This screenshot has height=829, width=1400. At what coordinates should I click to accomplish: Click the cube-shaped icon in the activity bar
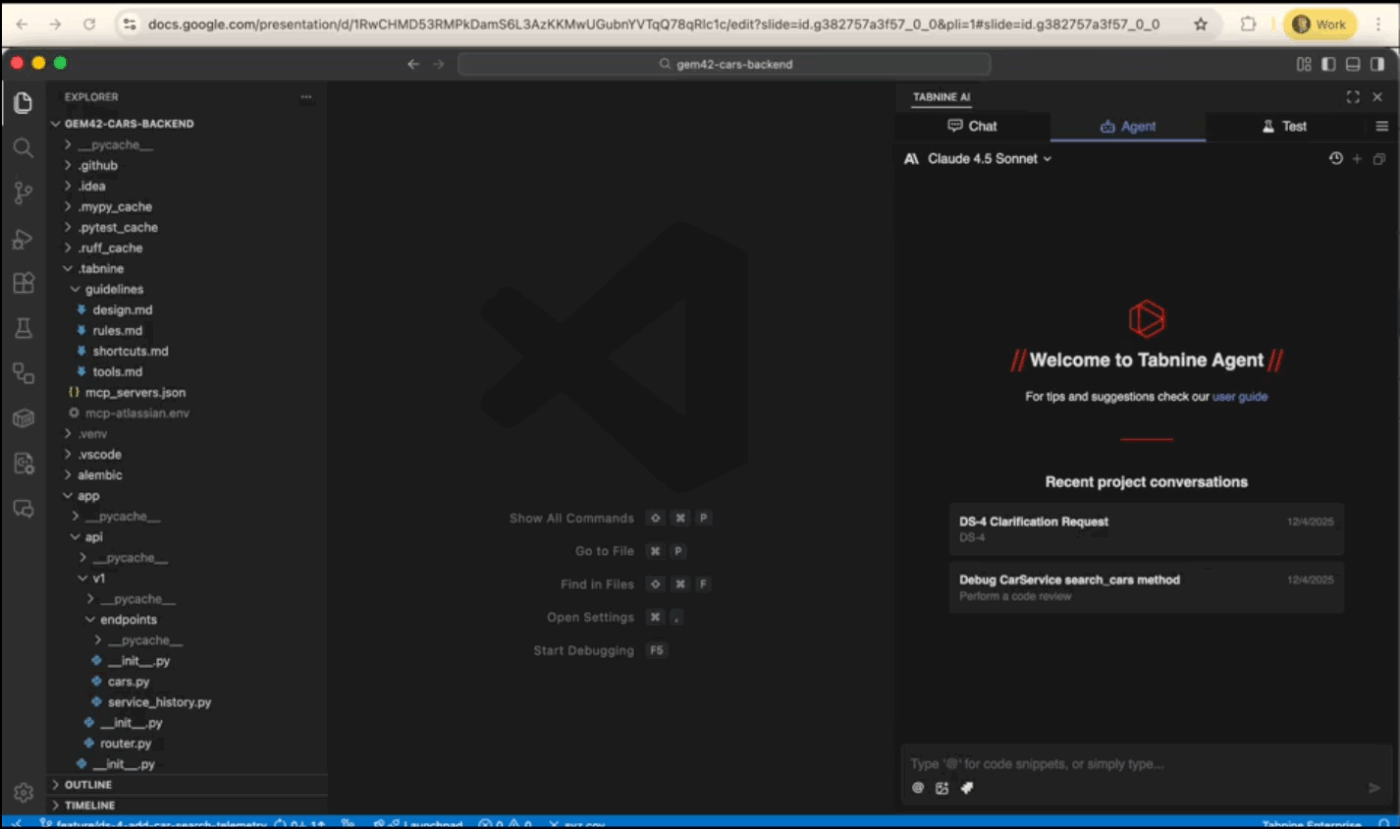tap(23, 419)
